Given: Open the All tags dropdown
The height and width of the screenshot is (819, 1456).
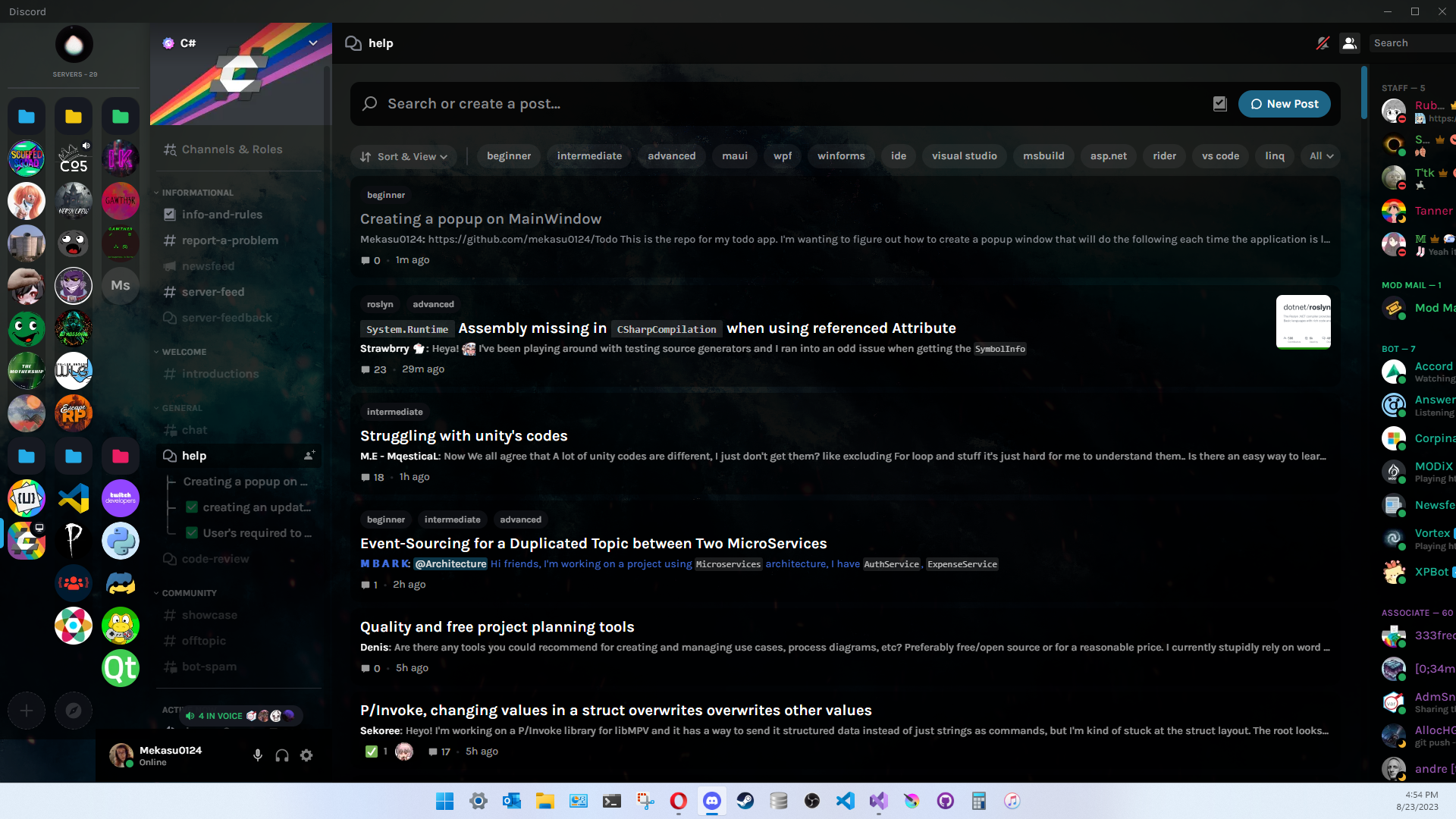Looking at the screenshot, I should pyautogui.click(x=1320, y=156).
